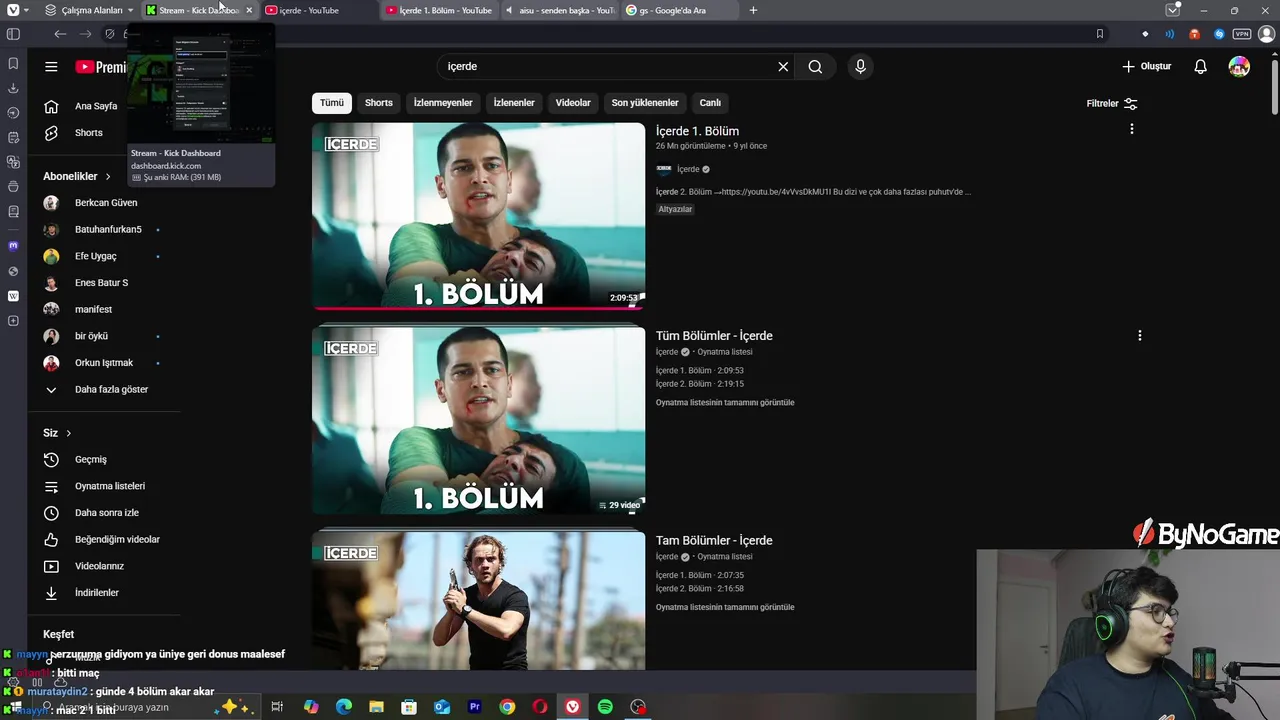This screenshot has width=1280, height=720.
Task: Toggle the browser side panel icon
Action: coord(13,34)
